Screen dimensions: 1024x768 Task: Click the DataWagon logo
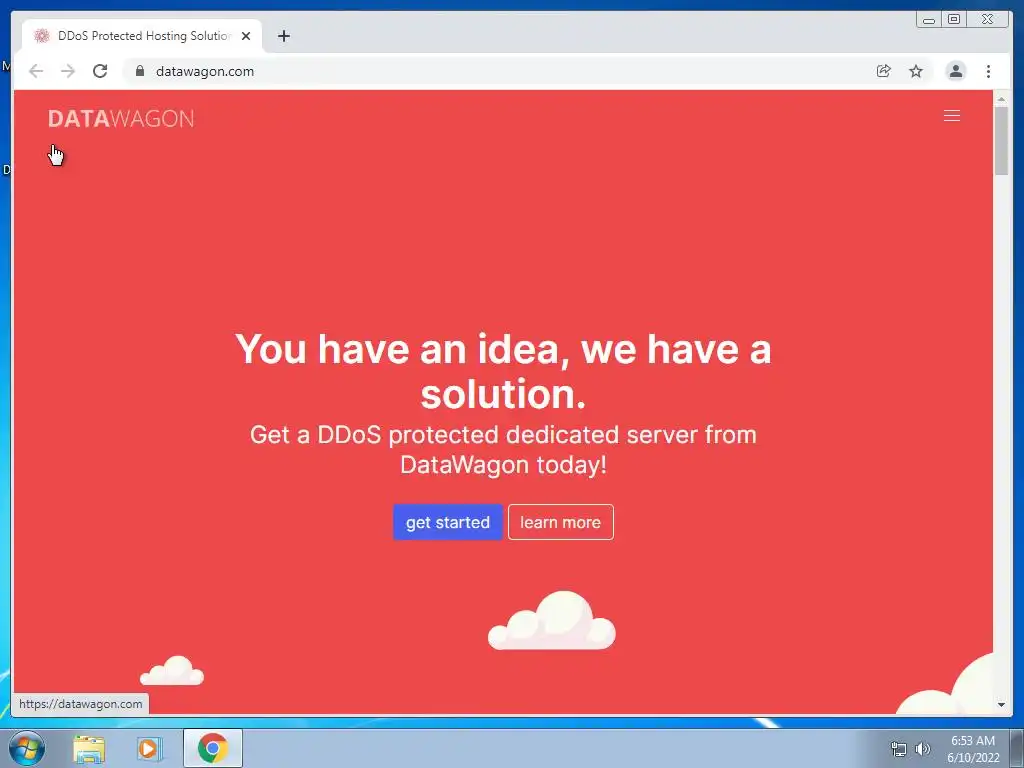tap(121, 119)
